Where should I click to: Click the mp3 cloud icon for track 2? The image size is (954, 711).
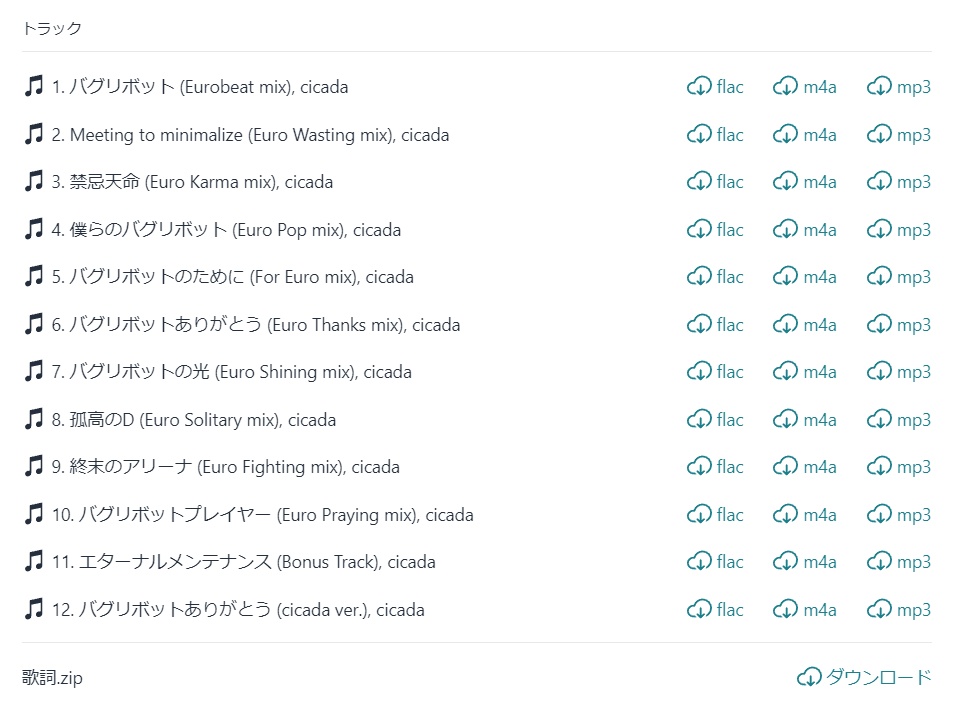(x=879, y=135)
